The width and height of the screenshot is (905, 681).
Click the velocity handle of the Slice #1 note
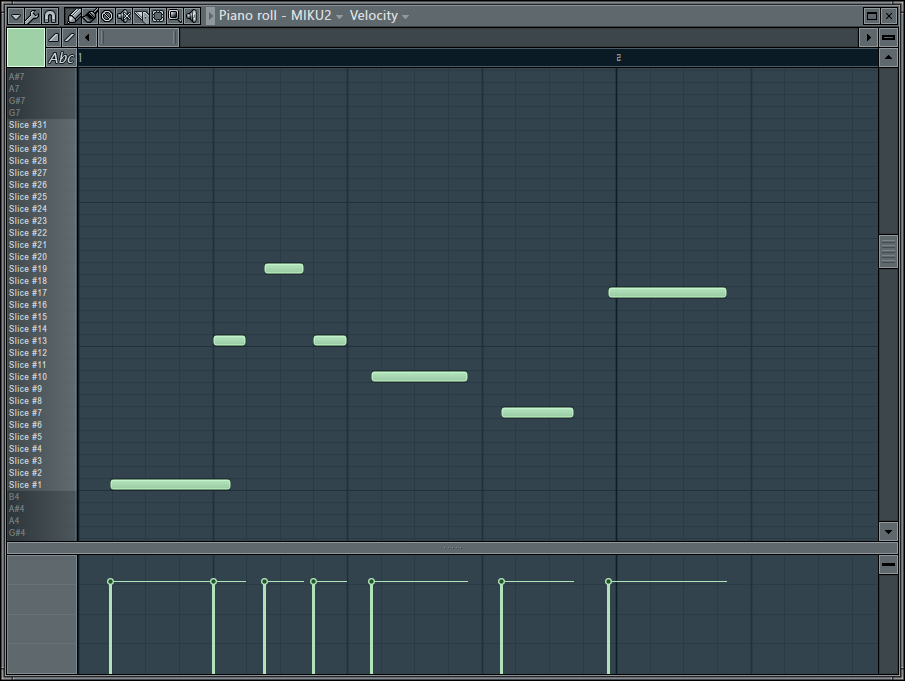(x=110, y=582)
